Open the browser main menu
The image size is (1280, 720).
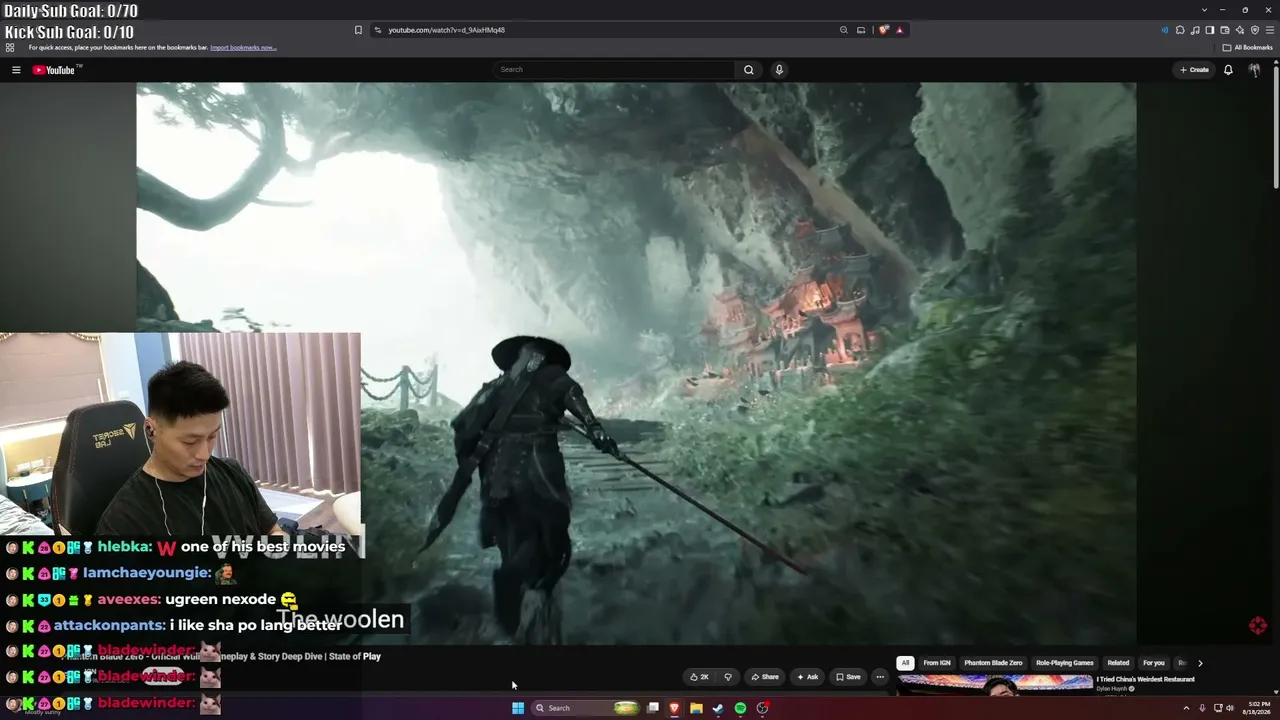[1269, 30]
